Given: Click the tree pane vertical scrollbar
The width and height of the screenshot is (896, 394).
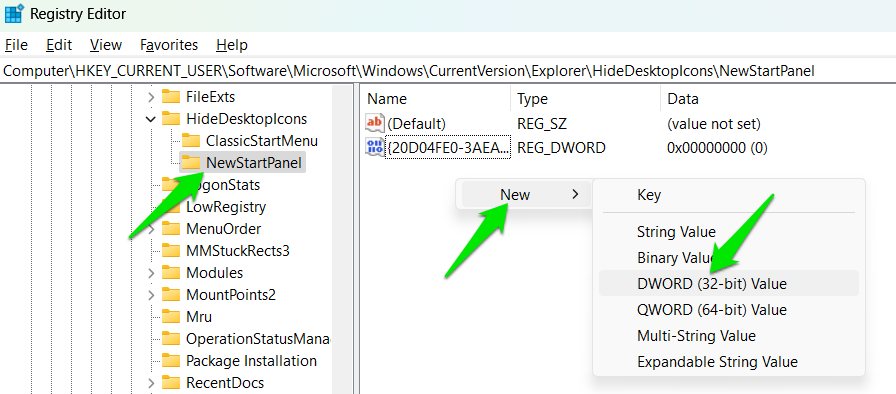Looking at the screenshot, I should [x=342, y=240].
